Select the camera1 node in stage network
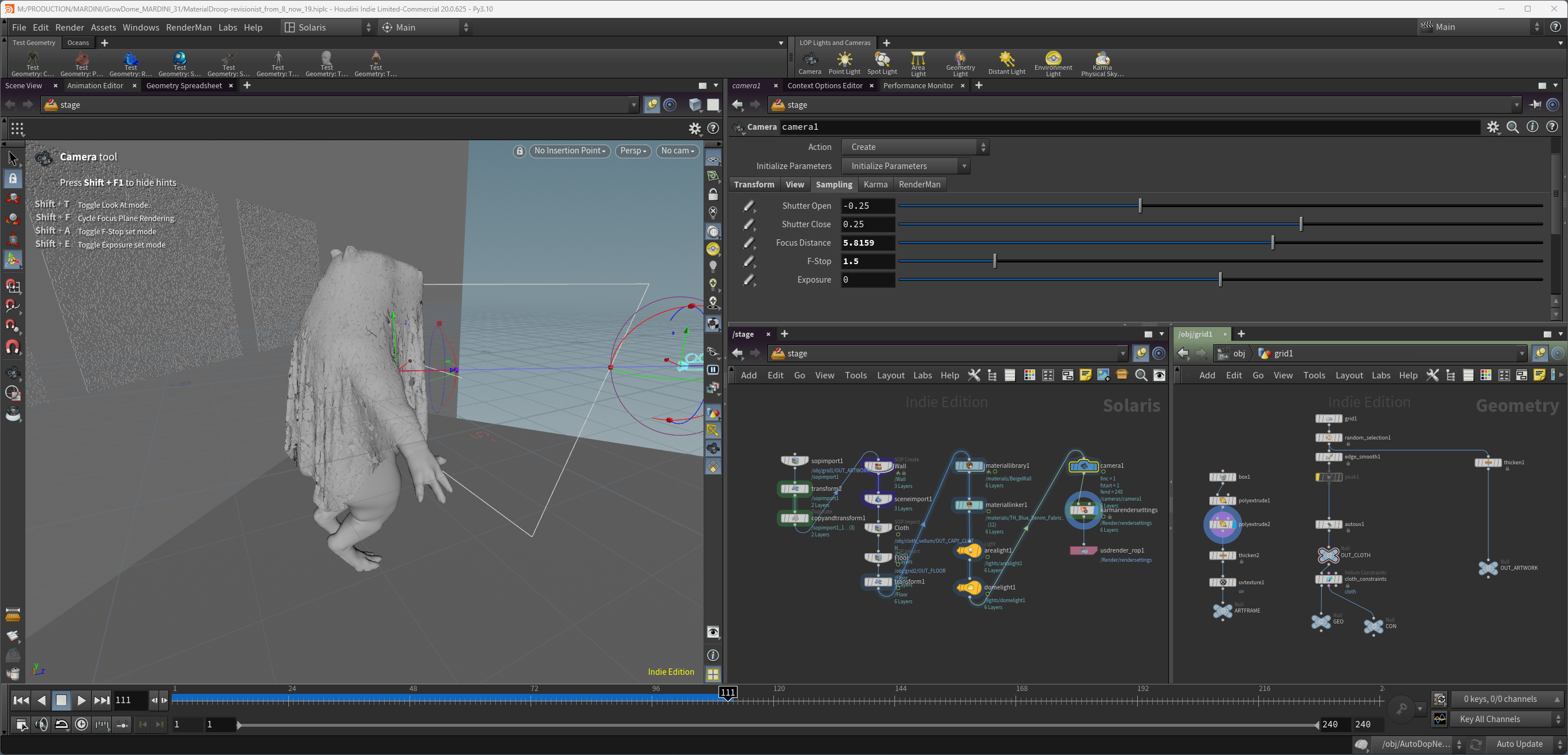 [1084, 467]
